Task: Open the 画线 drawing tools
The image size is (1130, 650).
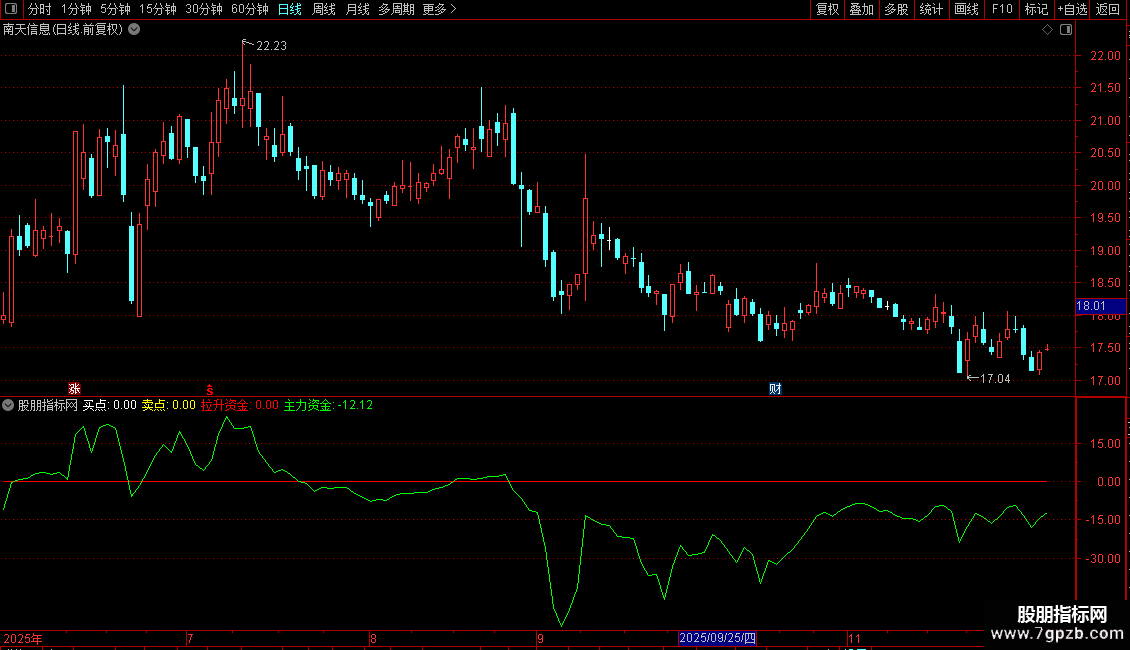Action: pyautogui.click(x=966, y=9)
